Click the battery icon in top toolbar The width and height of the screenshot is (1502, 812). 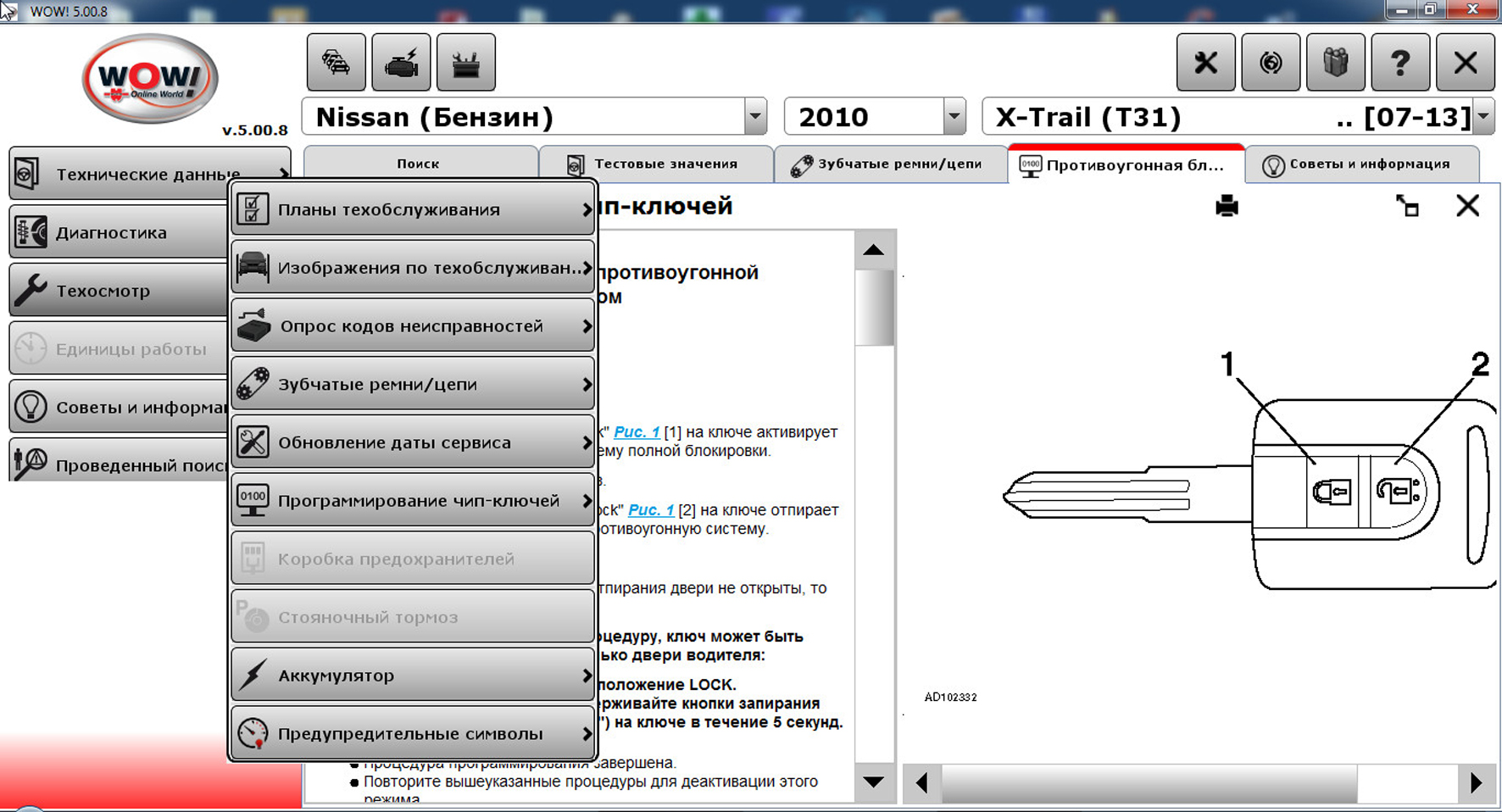click(465, 62)
